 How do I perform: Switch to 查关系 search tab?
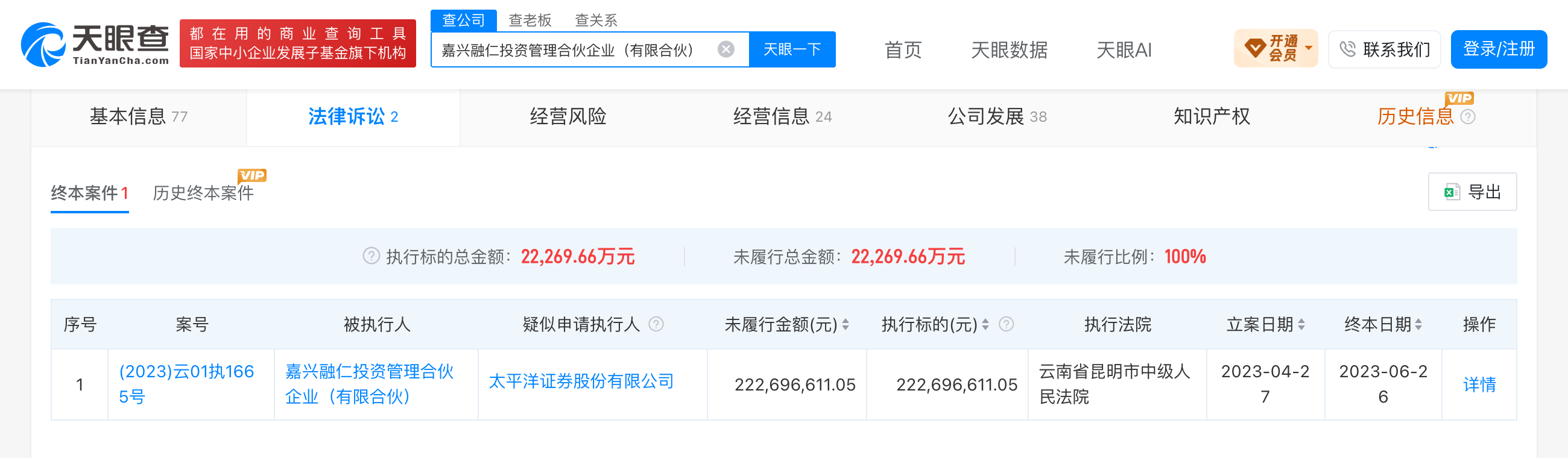(596, 20)
